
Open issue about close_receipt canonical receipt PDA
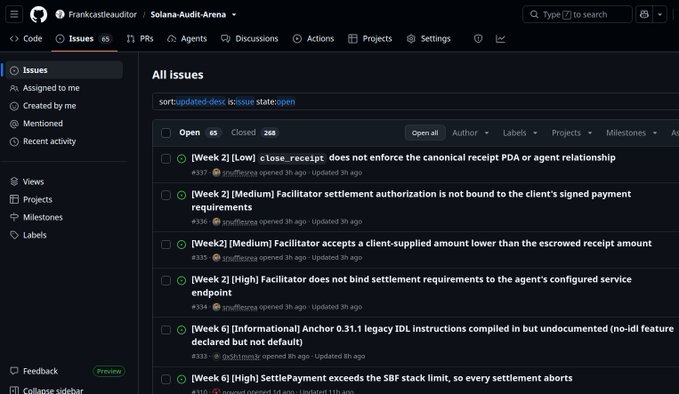(x=403, y=158)
